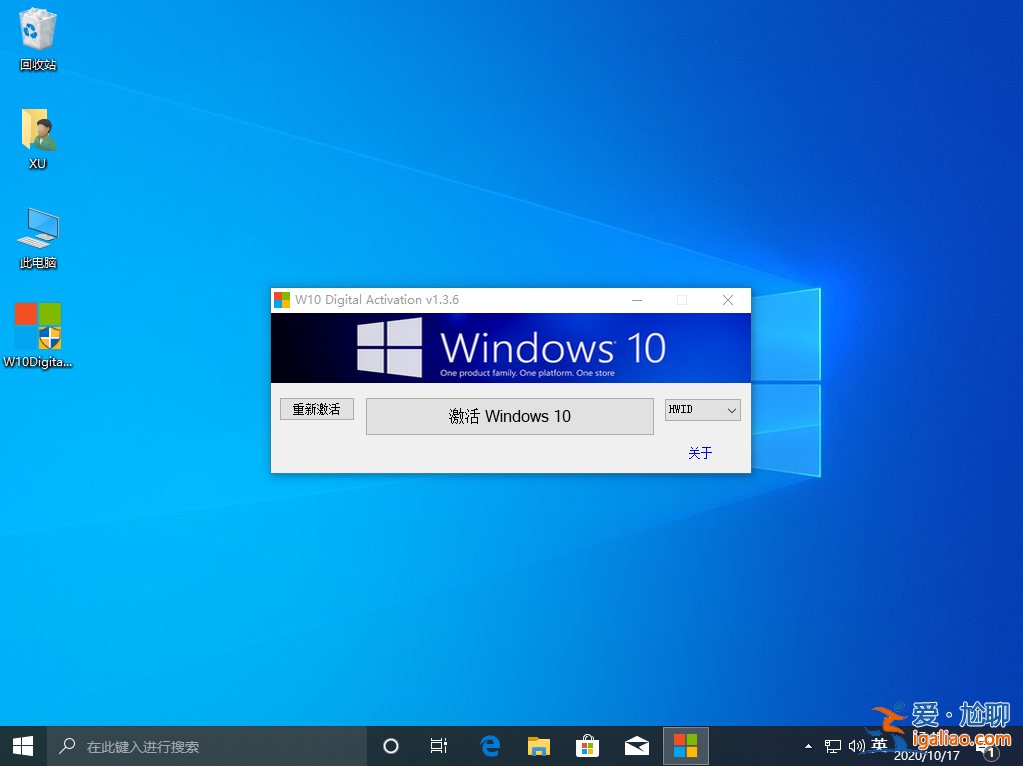This screenshot has width=1023, height=766.
Task: Open the HWID activation method dropdown
Action: 702,410
